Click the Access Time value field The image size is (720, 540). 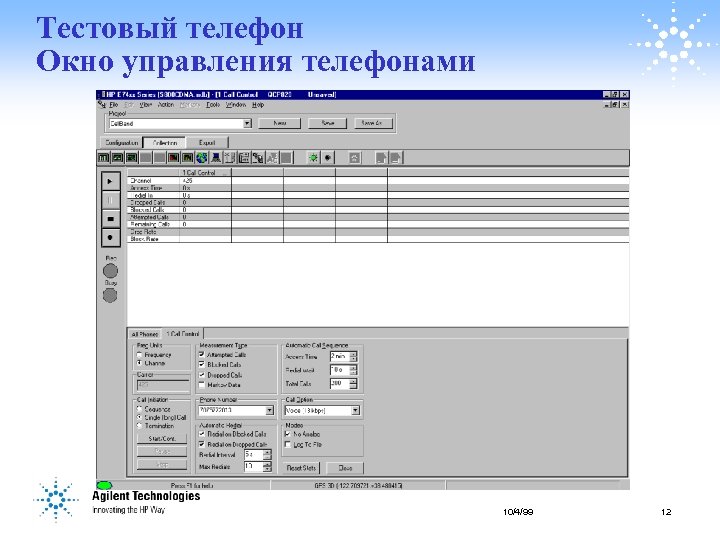340,356
